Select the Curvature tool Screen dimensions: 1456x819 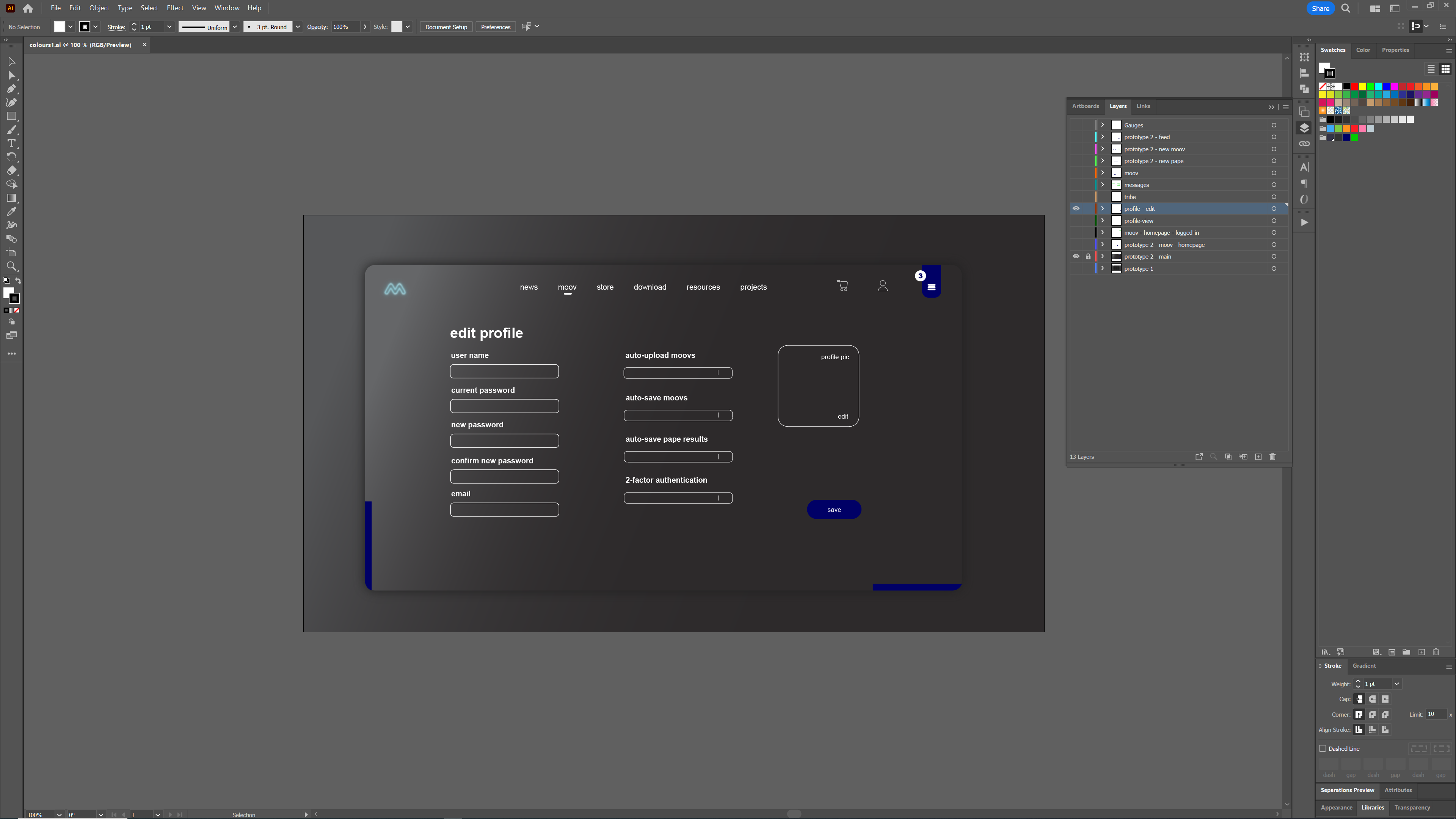click(11, 102)
